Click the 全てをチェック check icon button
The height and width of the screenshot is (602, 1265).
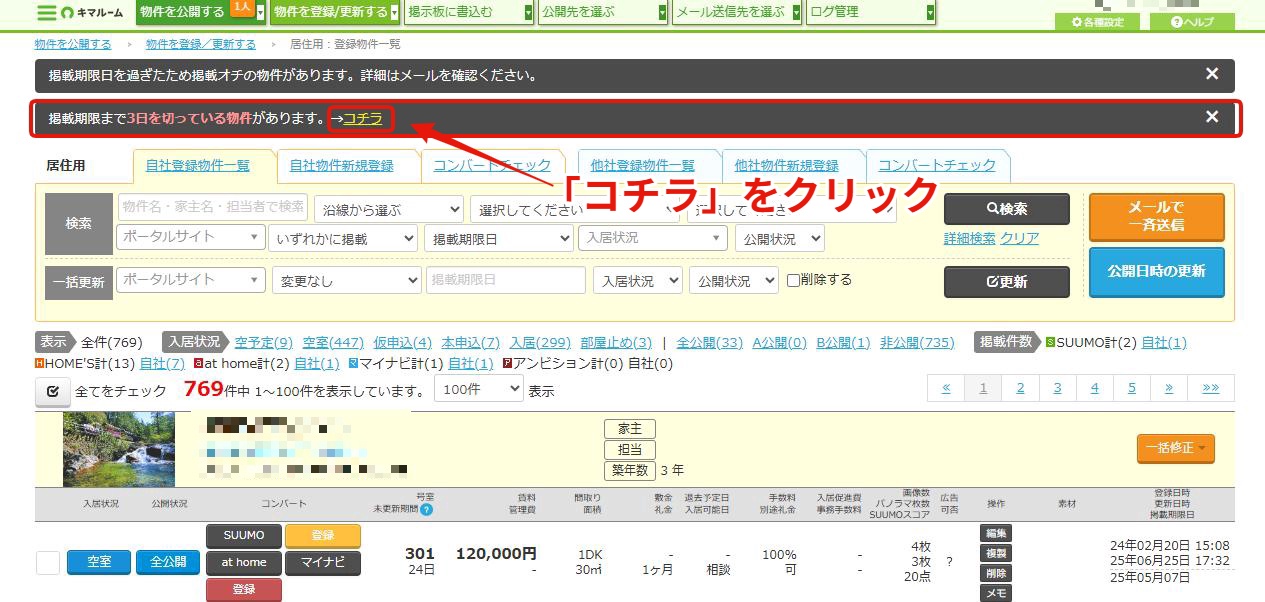[52, 392]
